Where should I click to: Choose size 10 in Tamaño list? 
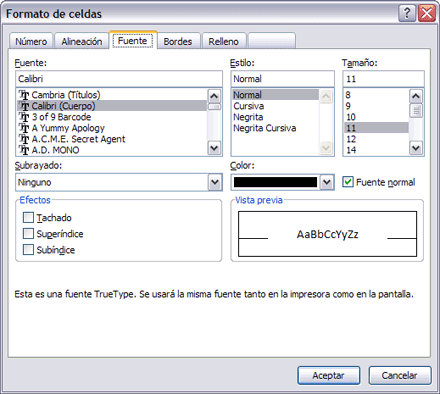tap(376, 117)
